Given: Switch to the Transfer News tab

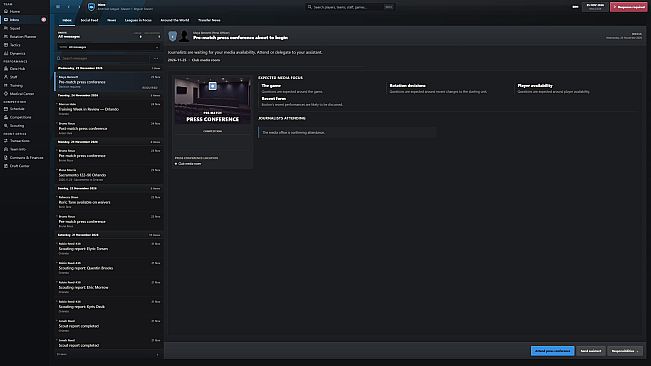Looking at the screenshot, I should pos(209,20).
